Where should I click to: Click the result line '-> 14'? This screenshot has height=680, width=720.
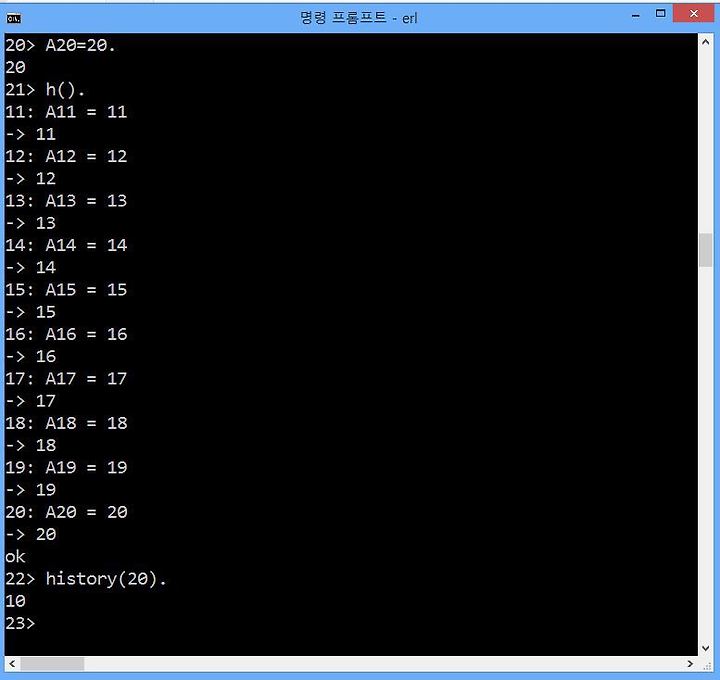click(31, 268)
